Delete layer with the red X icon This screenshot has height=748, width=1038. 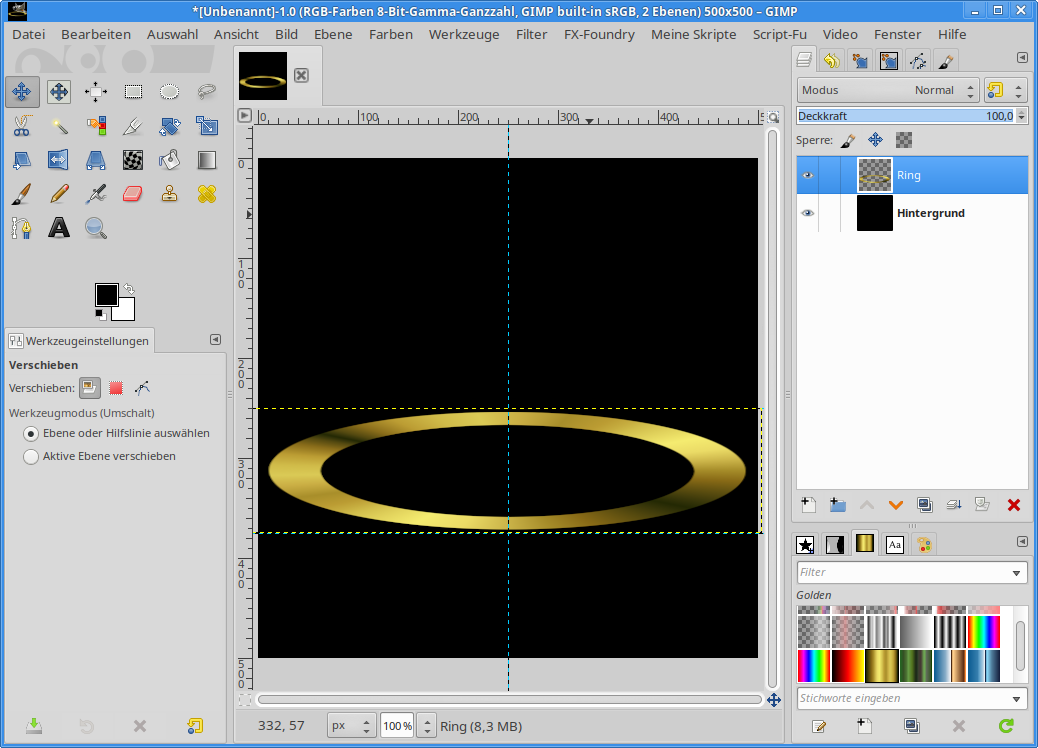click(x=1013, y=505)
